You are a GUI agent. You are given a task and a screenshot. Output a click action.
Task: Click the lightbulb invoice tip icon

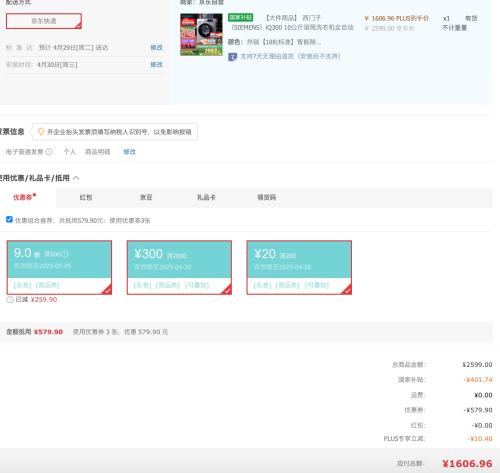tap(41, 132)
